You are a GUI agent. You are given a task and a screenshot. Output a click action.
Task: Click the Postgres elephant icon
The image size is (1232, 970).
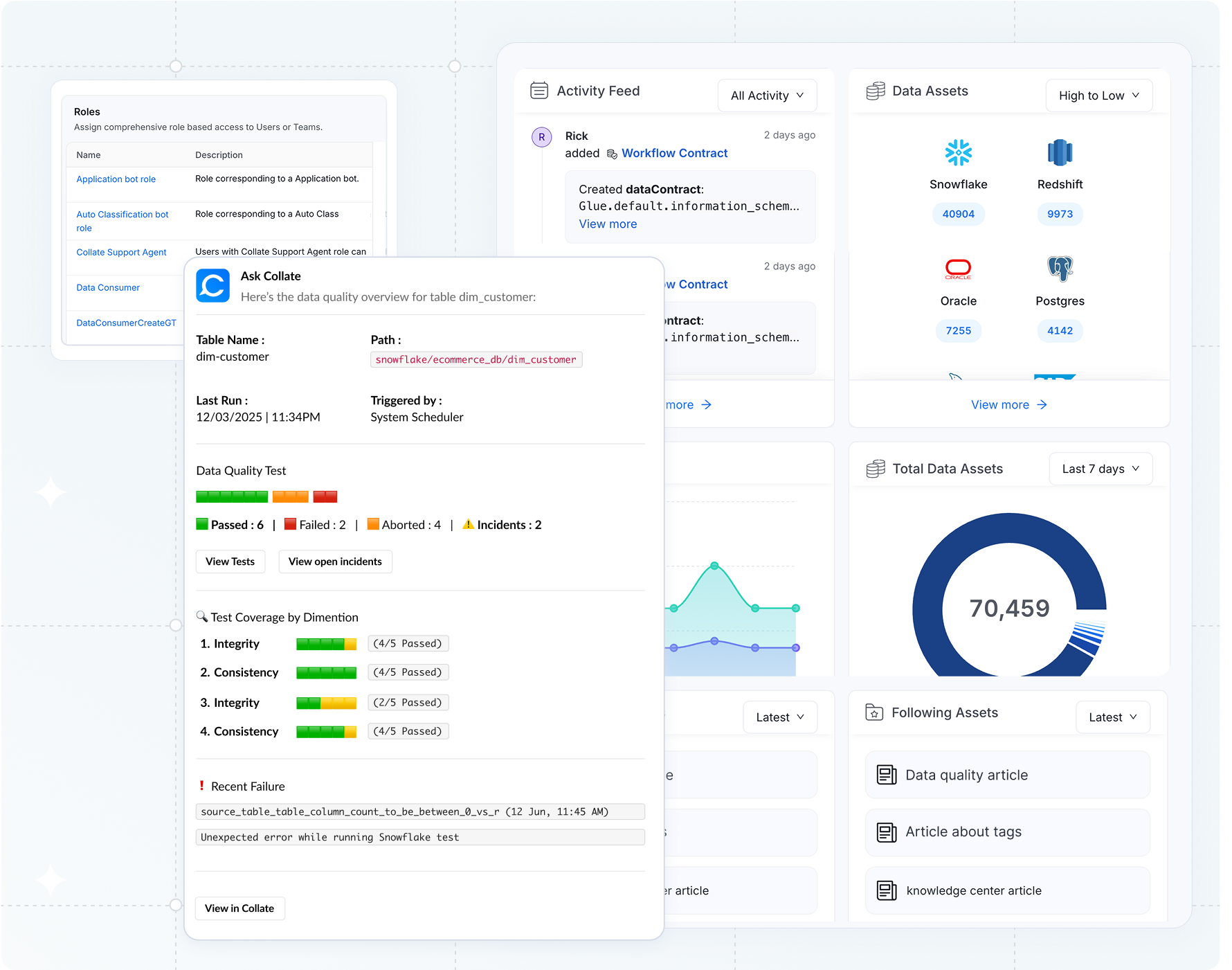coord(1060,269)
